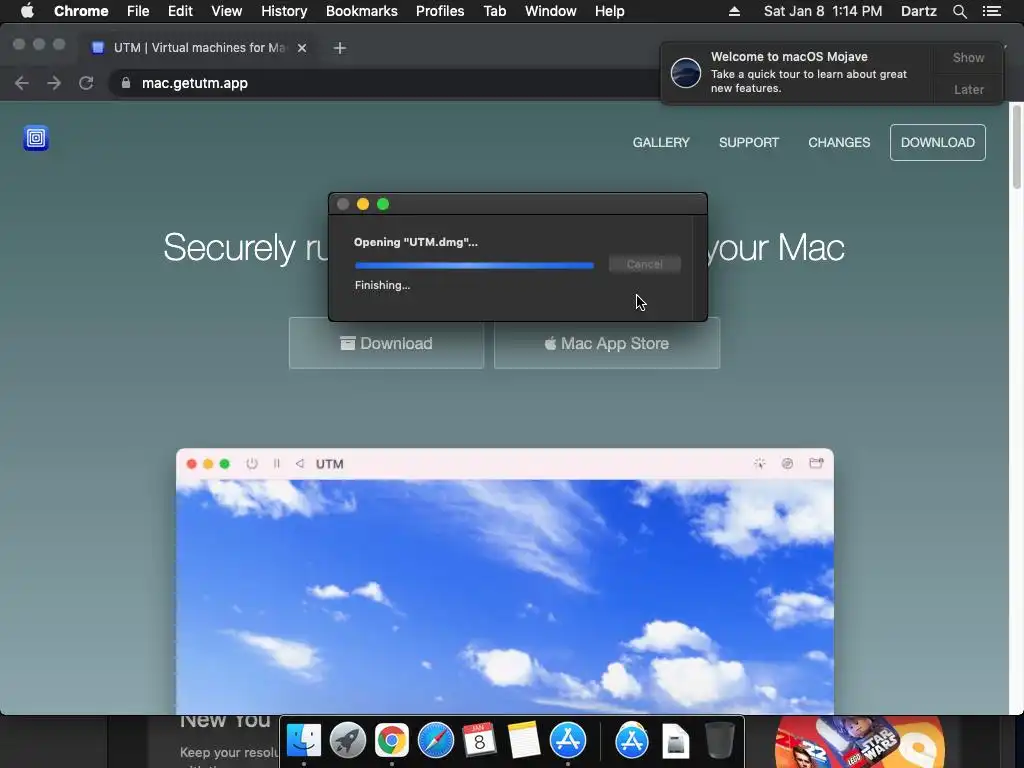Open the Bookmarks menu
Viewport: 1024px width, 768px height.
tap(362, 11)
